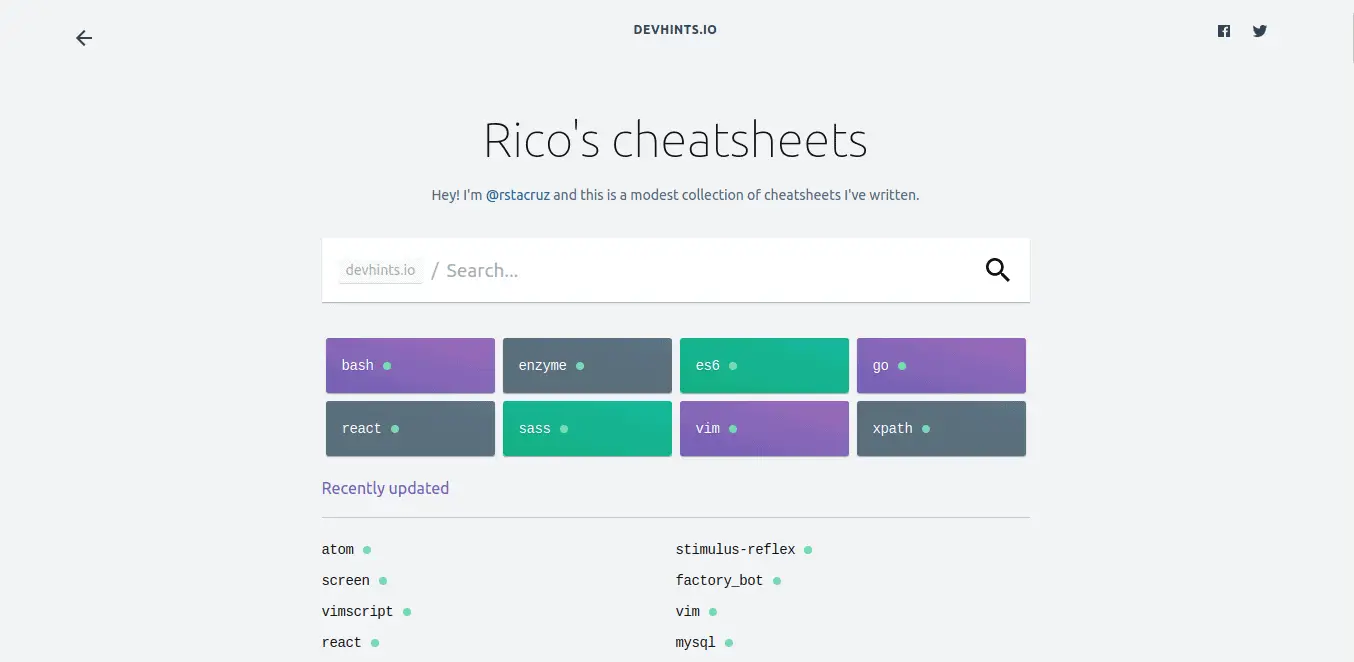Click the magnifying glass search icon
Image resolution: width=1354 pixels, height=662 pixels.
[x=998, y=270]
